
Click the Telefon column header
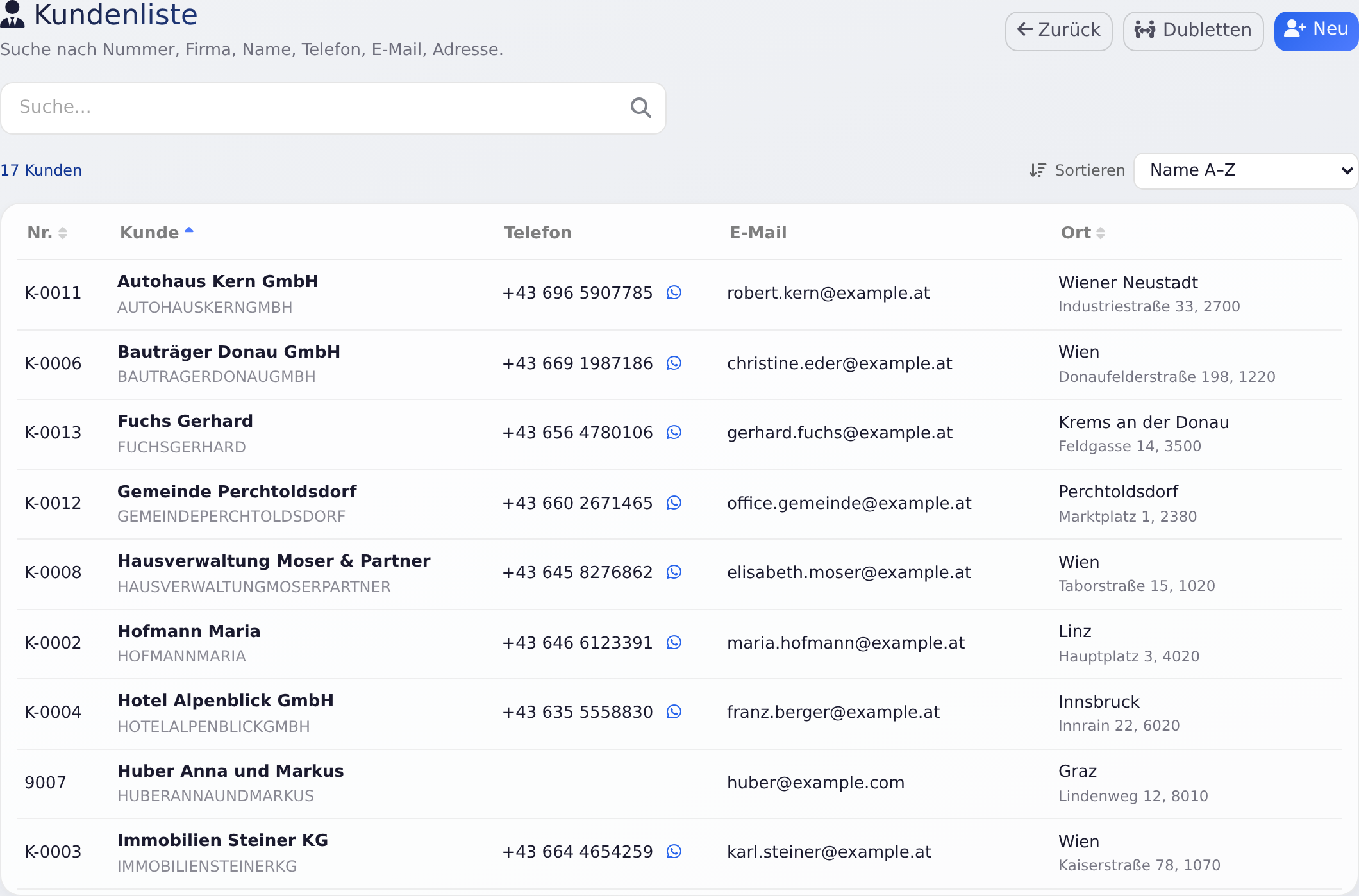point(538,233)
